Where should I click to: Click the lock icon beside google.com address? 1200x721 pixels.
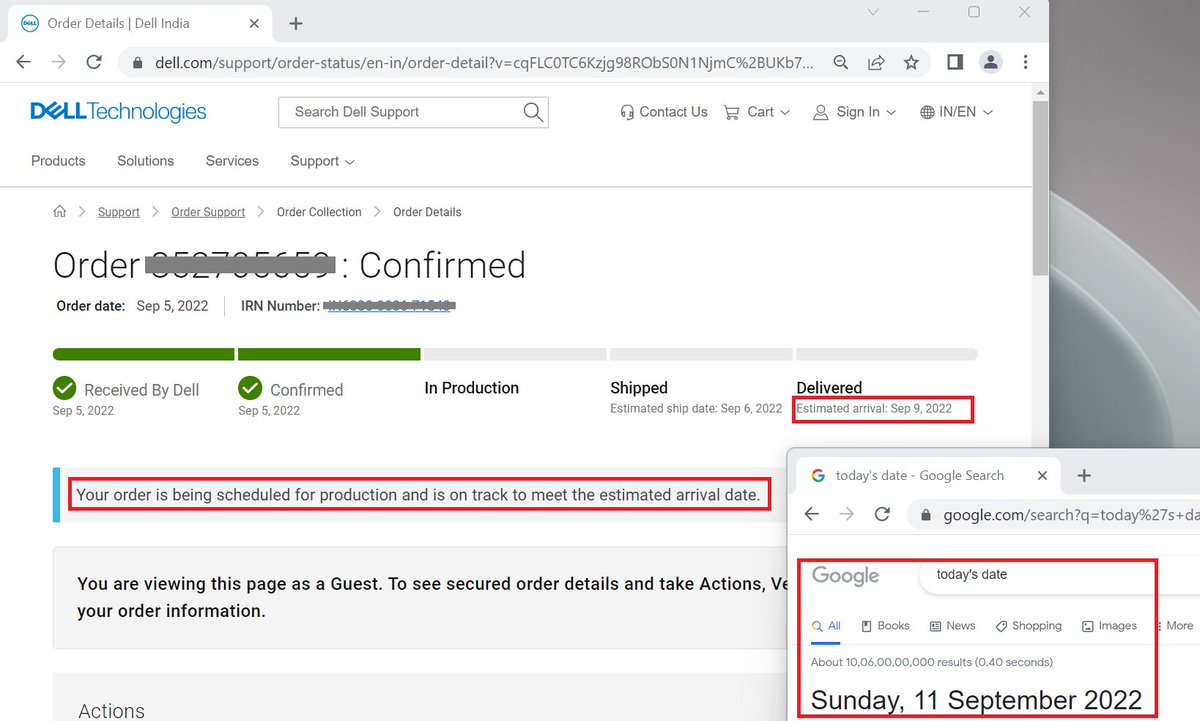(x=925, y=515)
